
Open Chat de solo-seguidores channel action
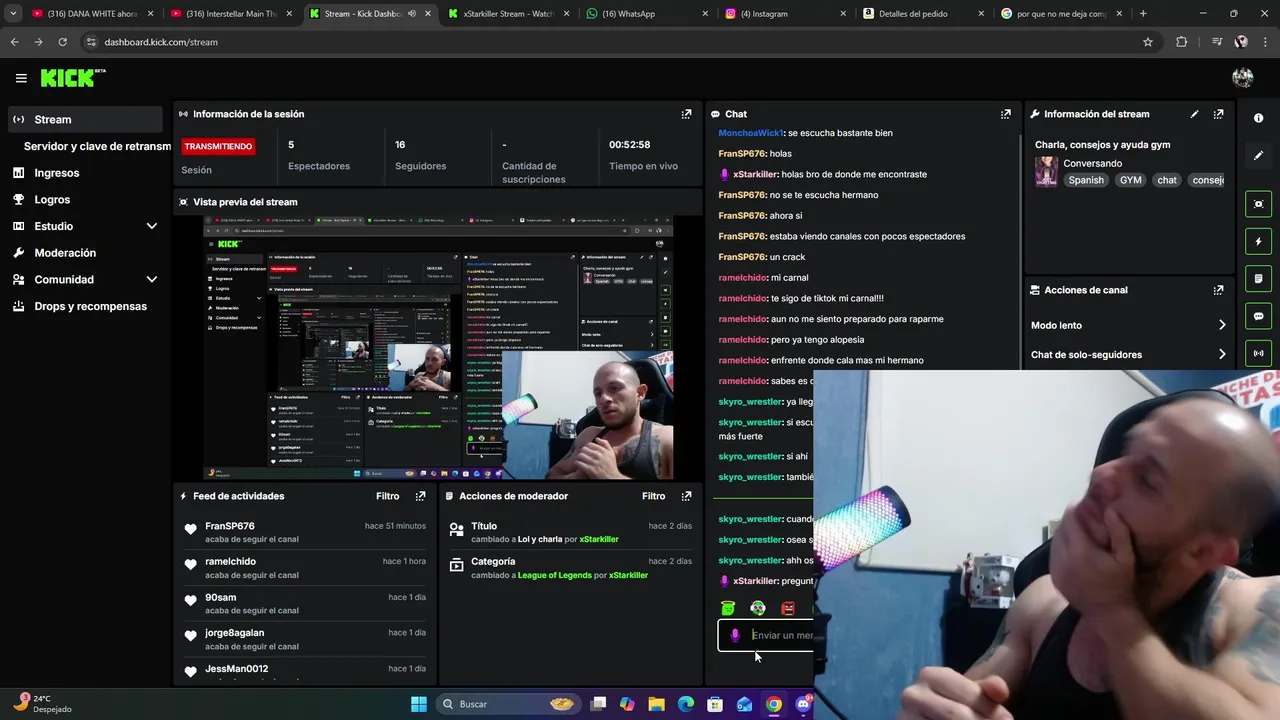point(1128,354)
